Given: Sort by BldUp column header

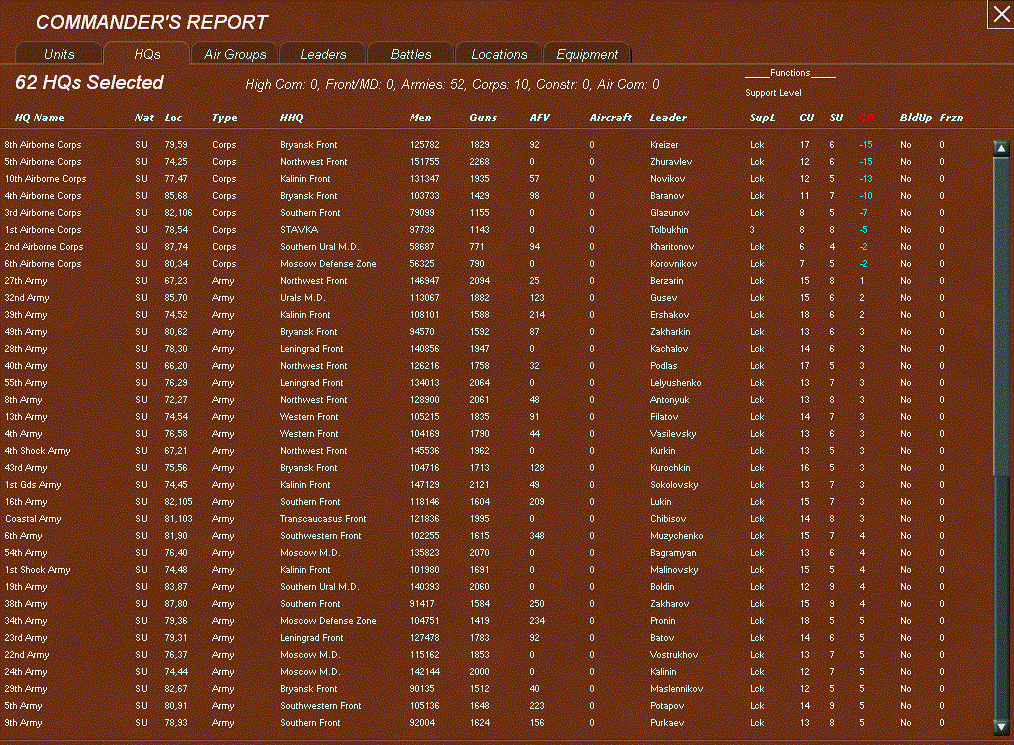Looking at the screenshot, I should click(x=916, y=118).
